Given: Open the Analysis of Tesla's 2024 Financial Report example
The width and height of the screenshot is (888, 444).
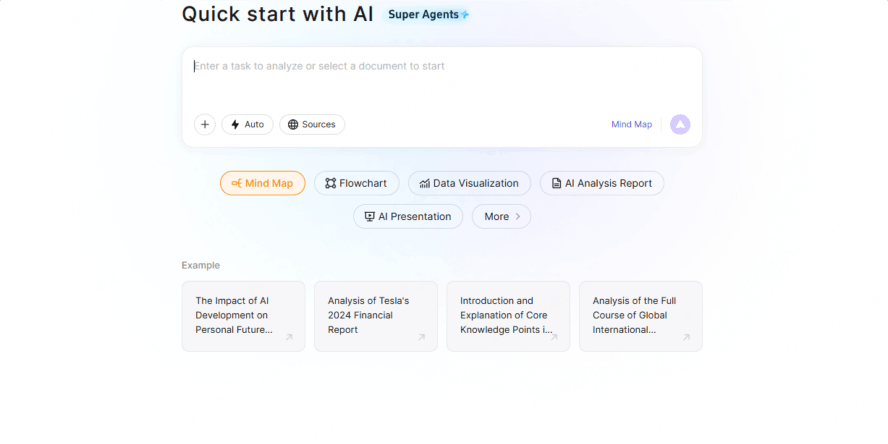Looking at the screenshot, I should point(370,314).
